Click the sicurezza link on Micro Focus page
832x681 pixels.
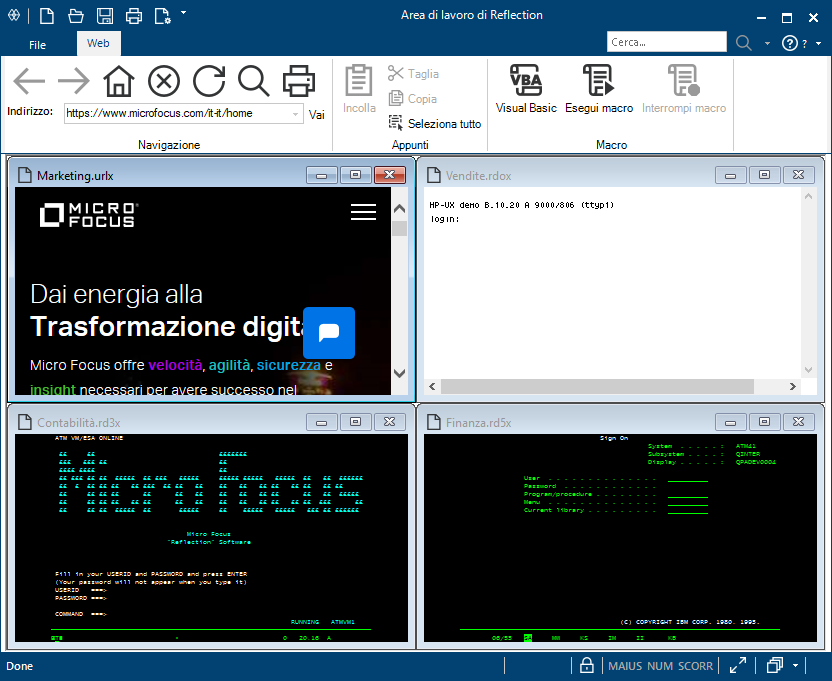coord(289,365)
